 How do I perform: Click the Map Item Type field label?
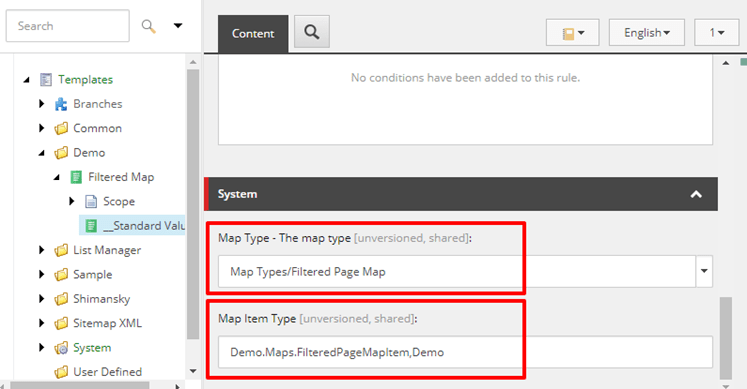tap(317, 319)
